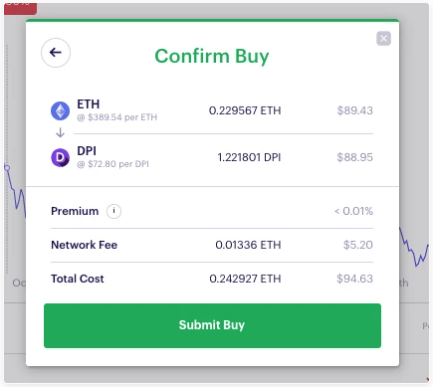
Task: Click the purple DPI token icon
Action: [60, 157]
